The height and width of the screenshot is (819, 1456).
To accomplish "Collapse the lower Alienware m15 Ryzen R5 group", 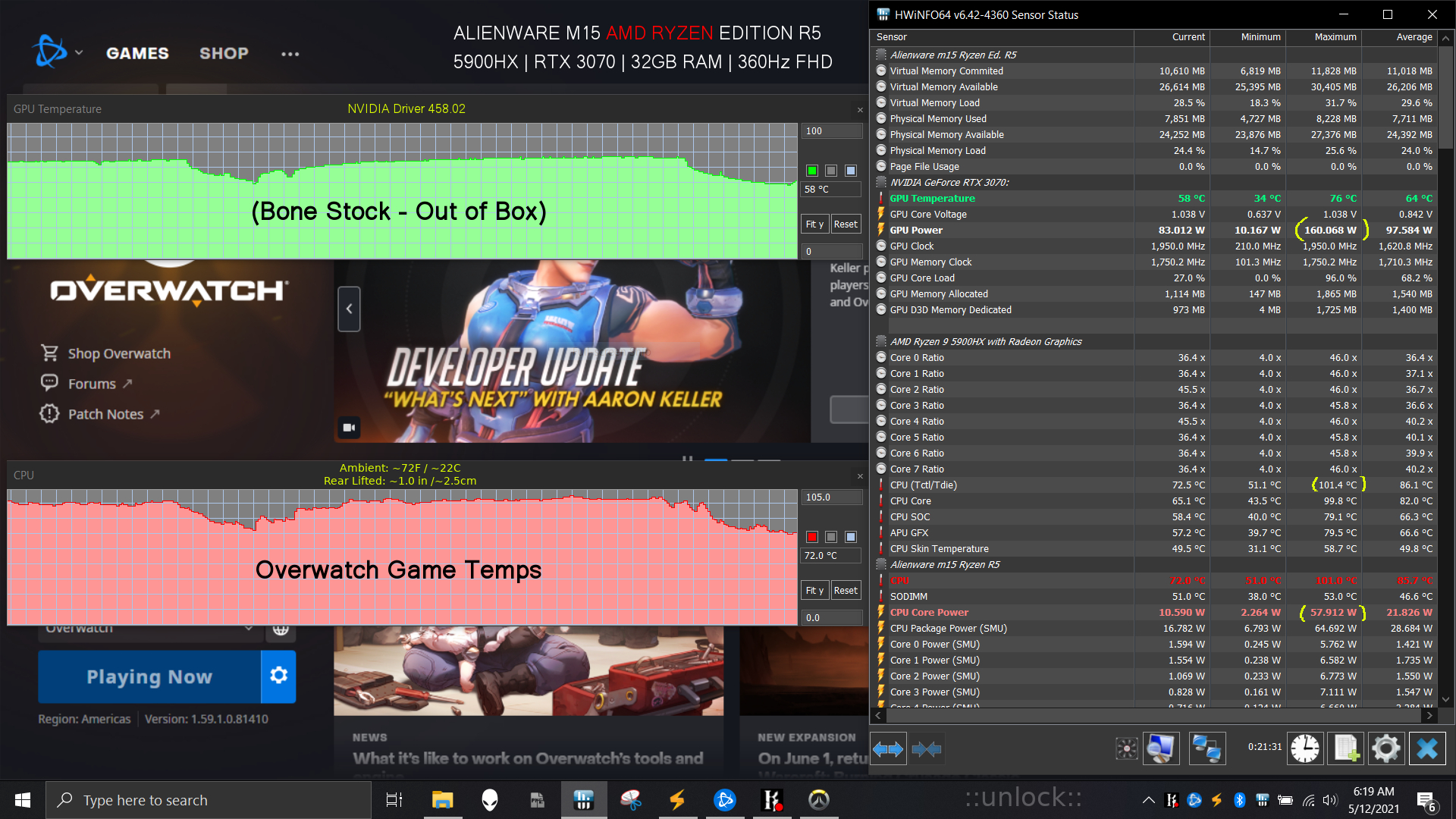I will 881,564.
